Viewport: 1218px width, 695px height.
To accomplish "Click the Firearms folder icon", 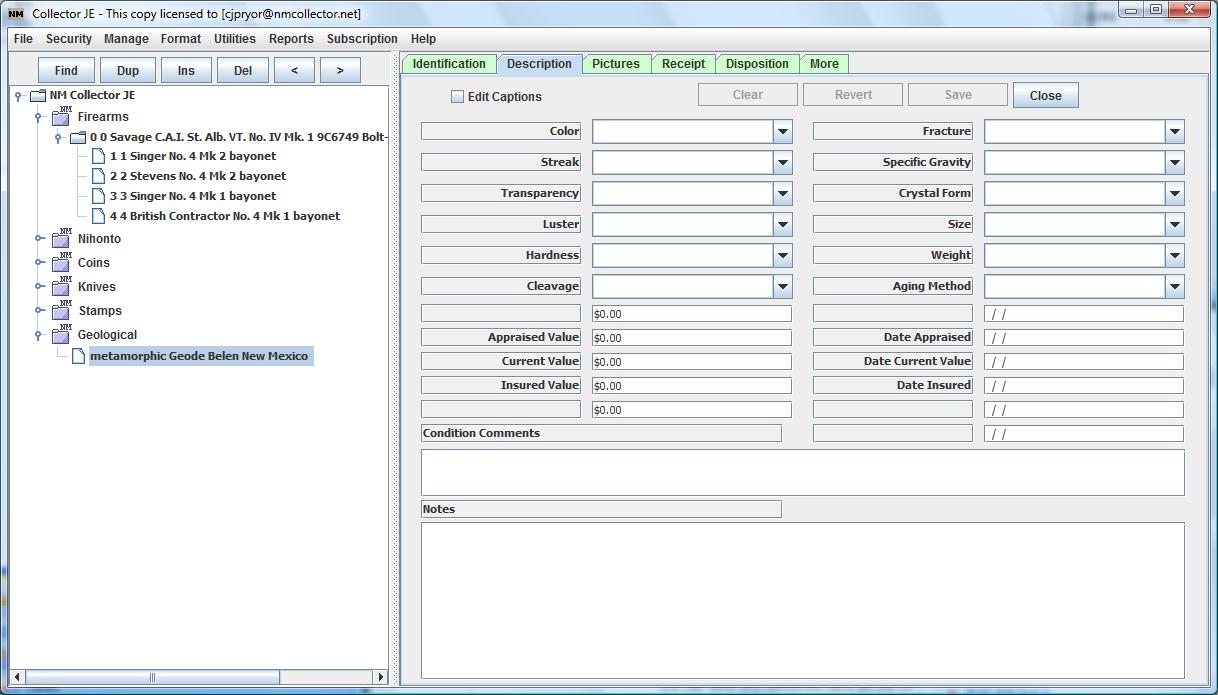I will tap(61, 117).
